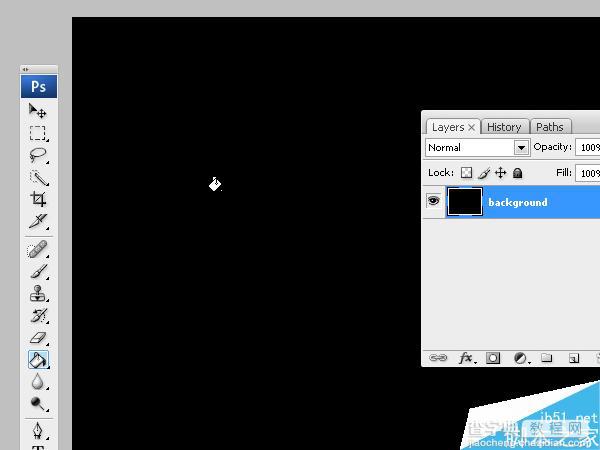The height and width of the screenshot is (450, 600).
Task: Open the adjustment layer menu
Action: (521, 358)
